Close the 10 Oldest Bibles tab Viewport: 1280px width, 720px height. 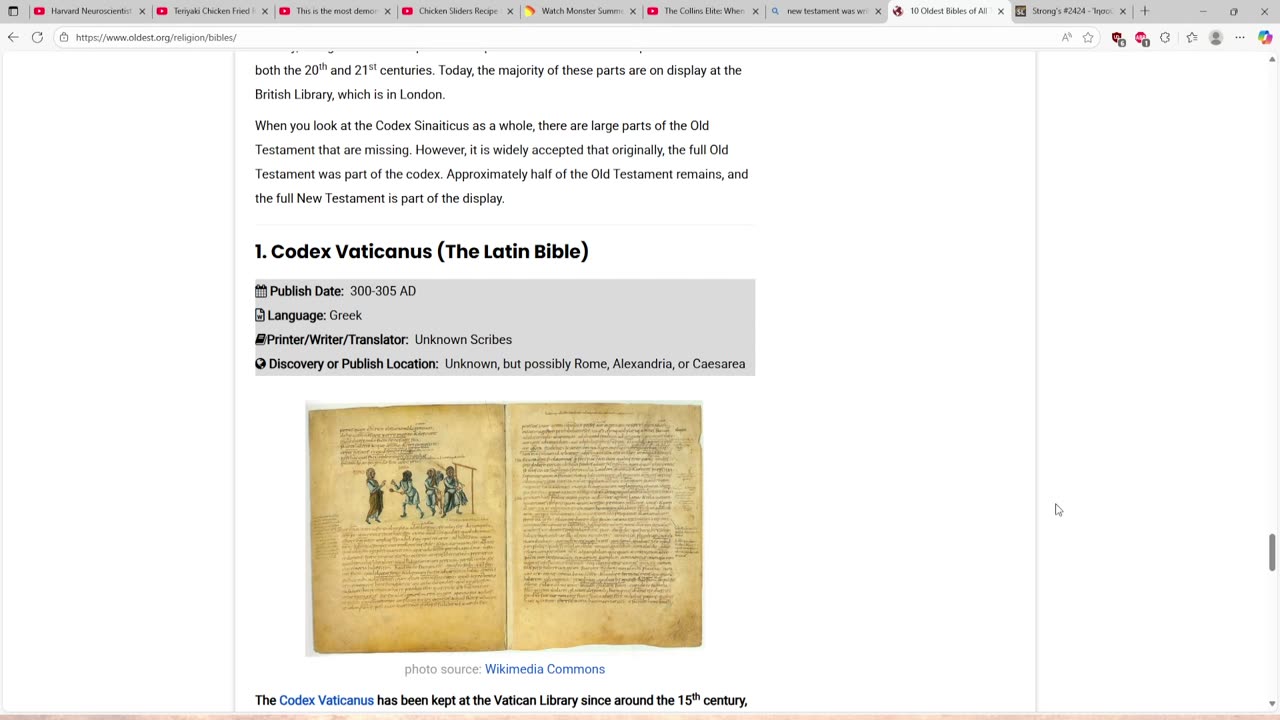click(1001, 12)
